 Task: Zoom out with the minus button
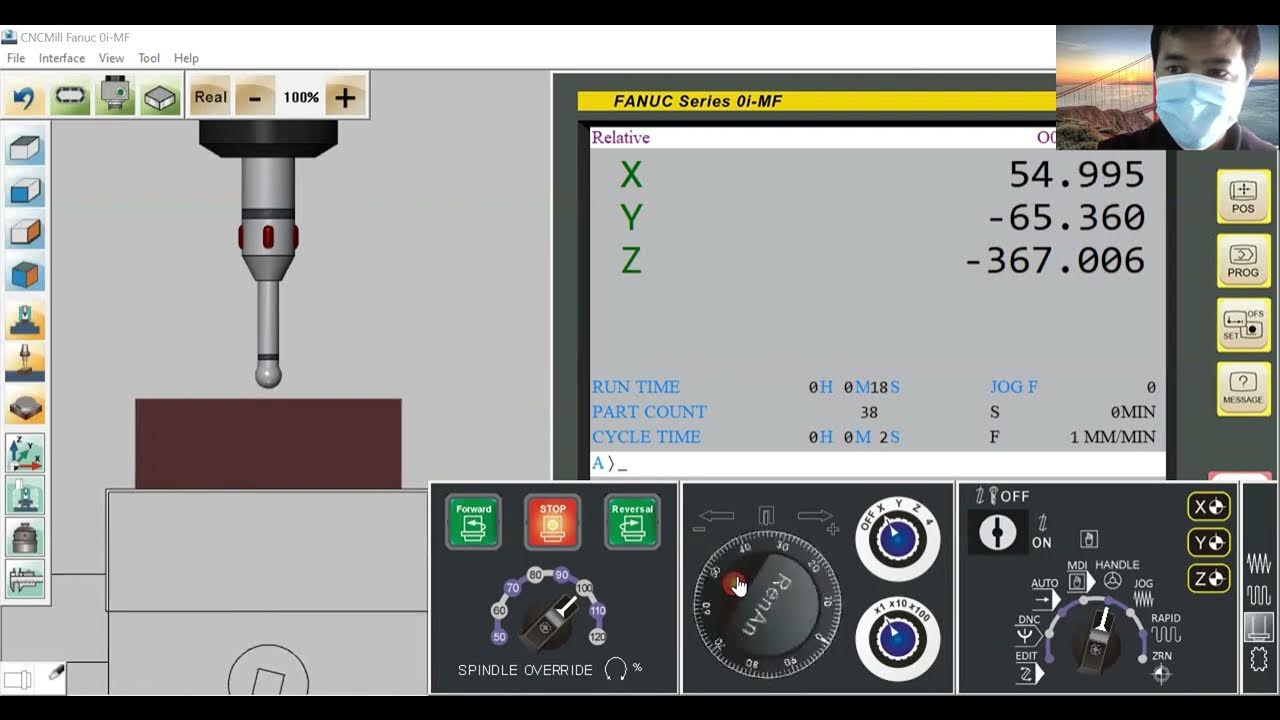(255, 97)
